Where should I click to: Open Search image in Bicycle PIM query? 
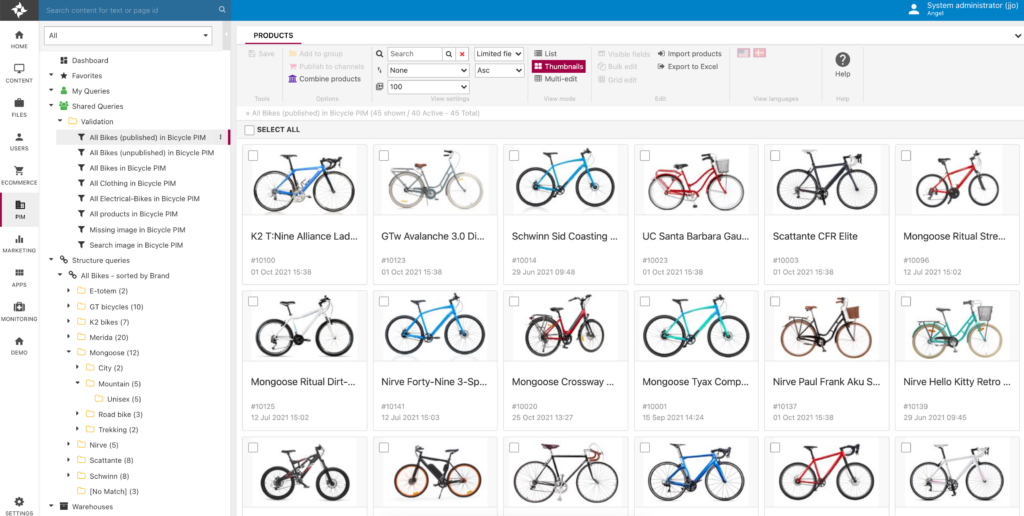[136, 246]
